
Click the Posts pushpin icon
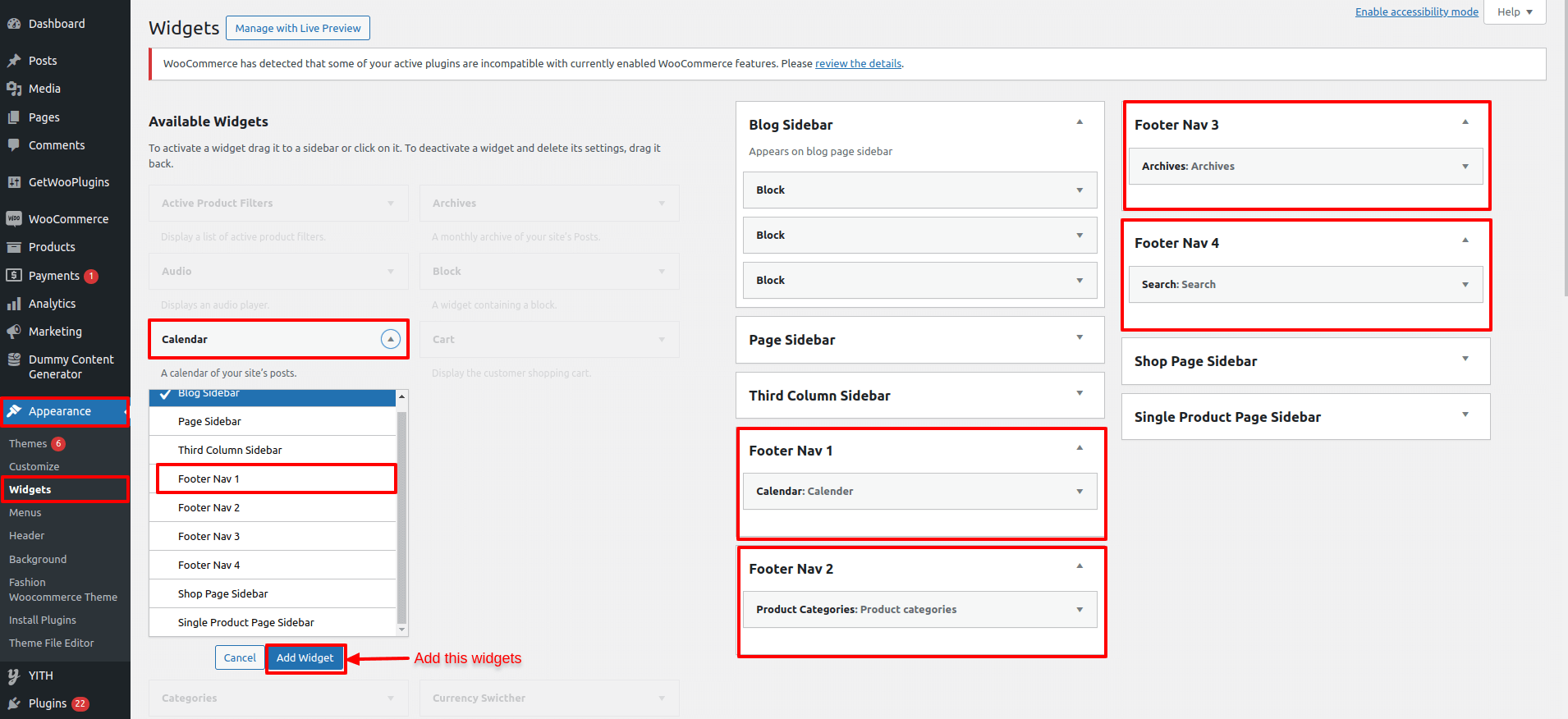point(14,61)
